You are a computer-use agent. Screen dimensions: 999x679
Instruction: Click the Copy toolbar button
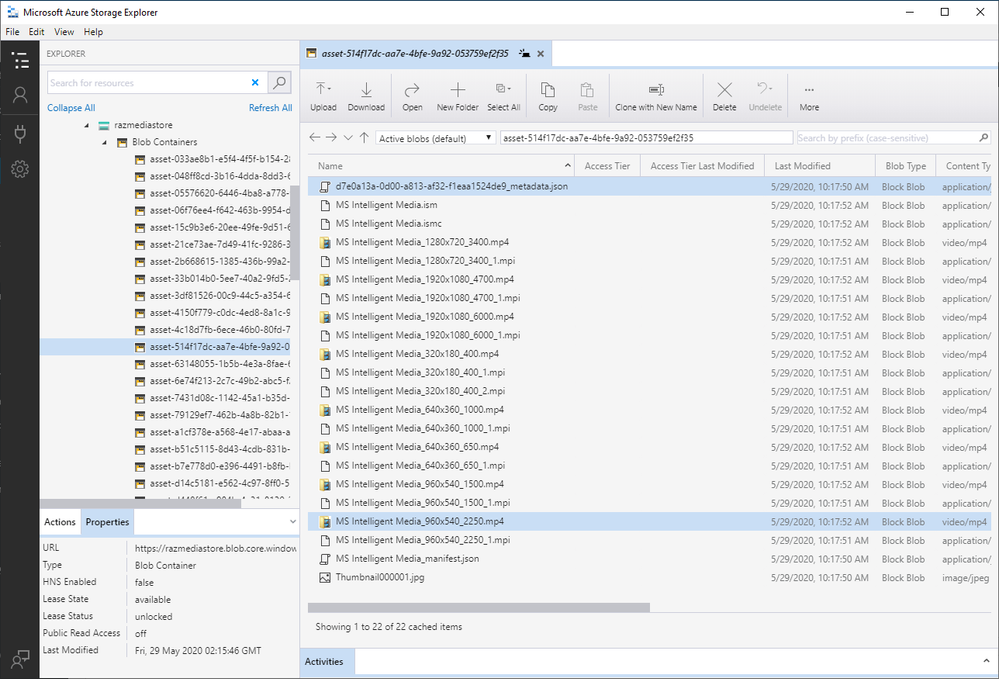(547, 96)
